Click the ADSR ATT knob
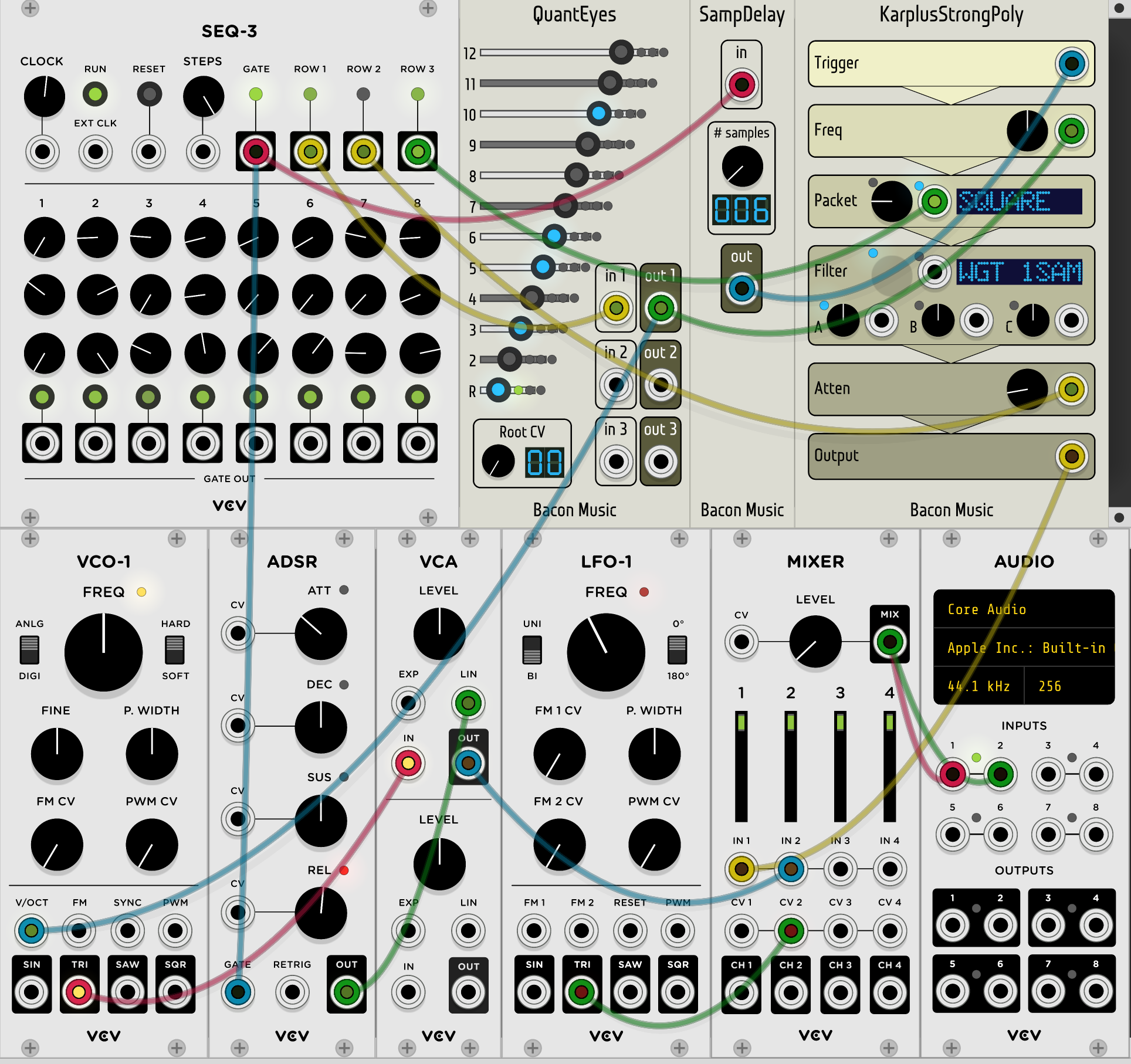The height and width of the screenshot is (1064, 1131). click(x=321, y=634)
